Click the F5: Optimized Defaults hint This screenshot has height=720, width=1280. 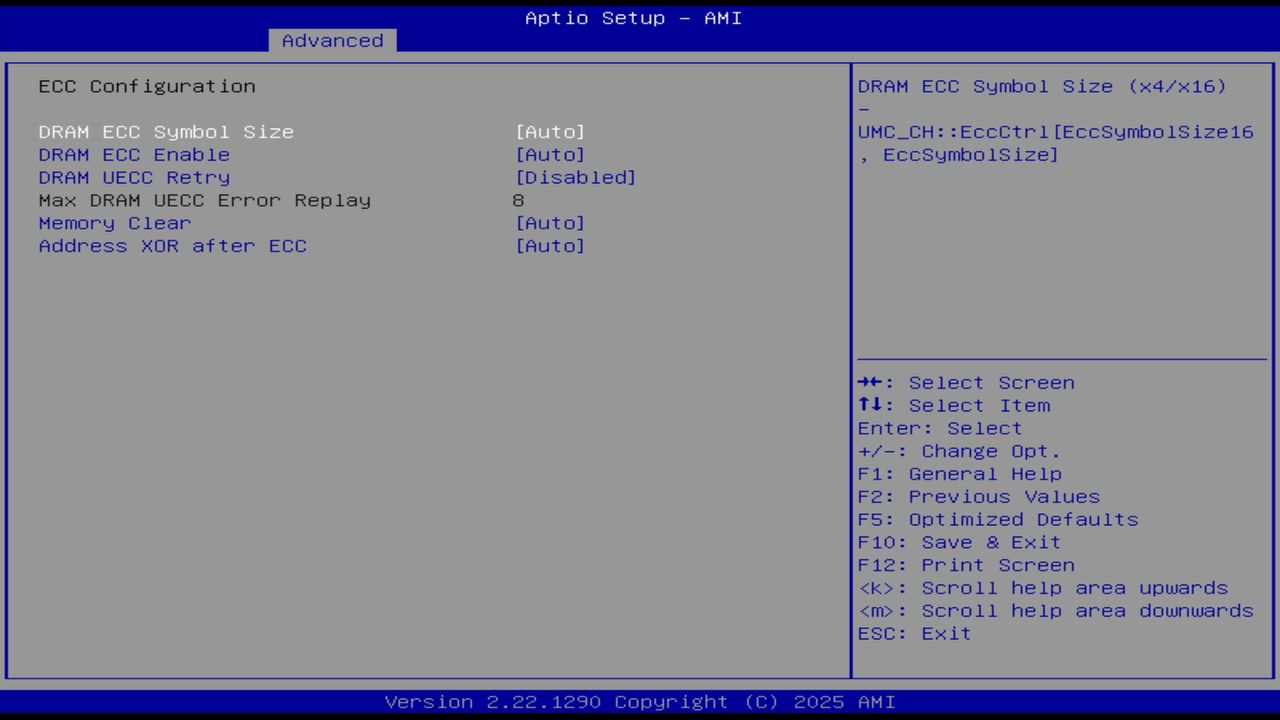998,520
